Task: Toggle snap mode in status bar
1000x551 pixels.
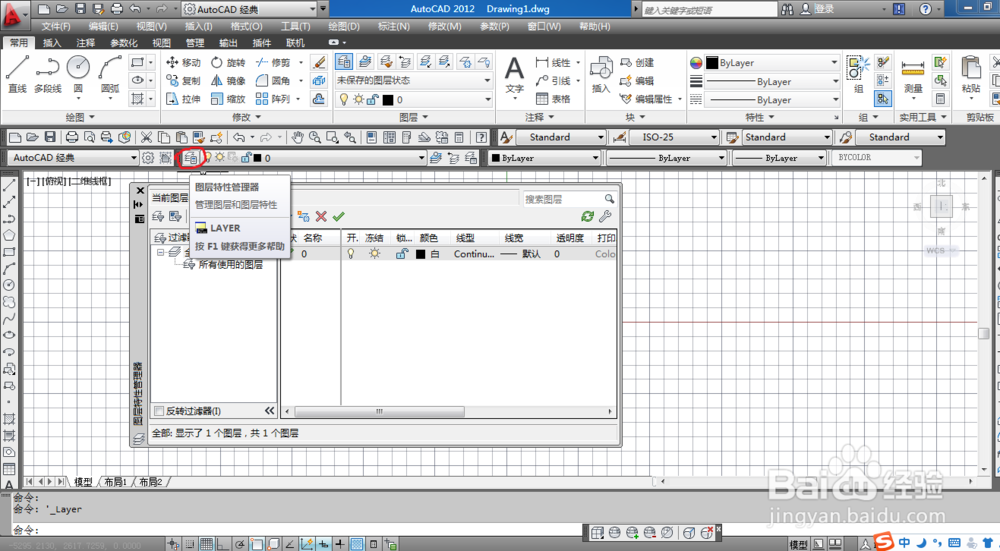Action: pos(189,544)
